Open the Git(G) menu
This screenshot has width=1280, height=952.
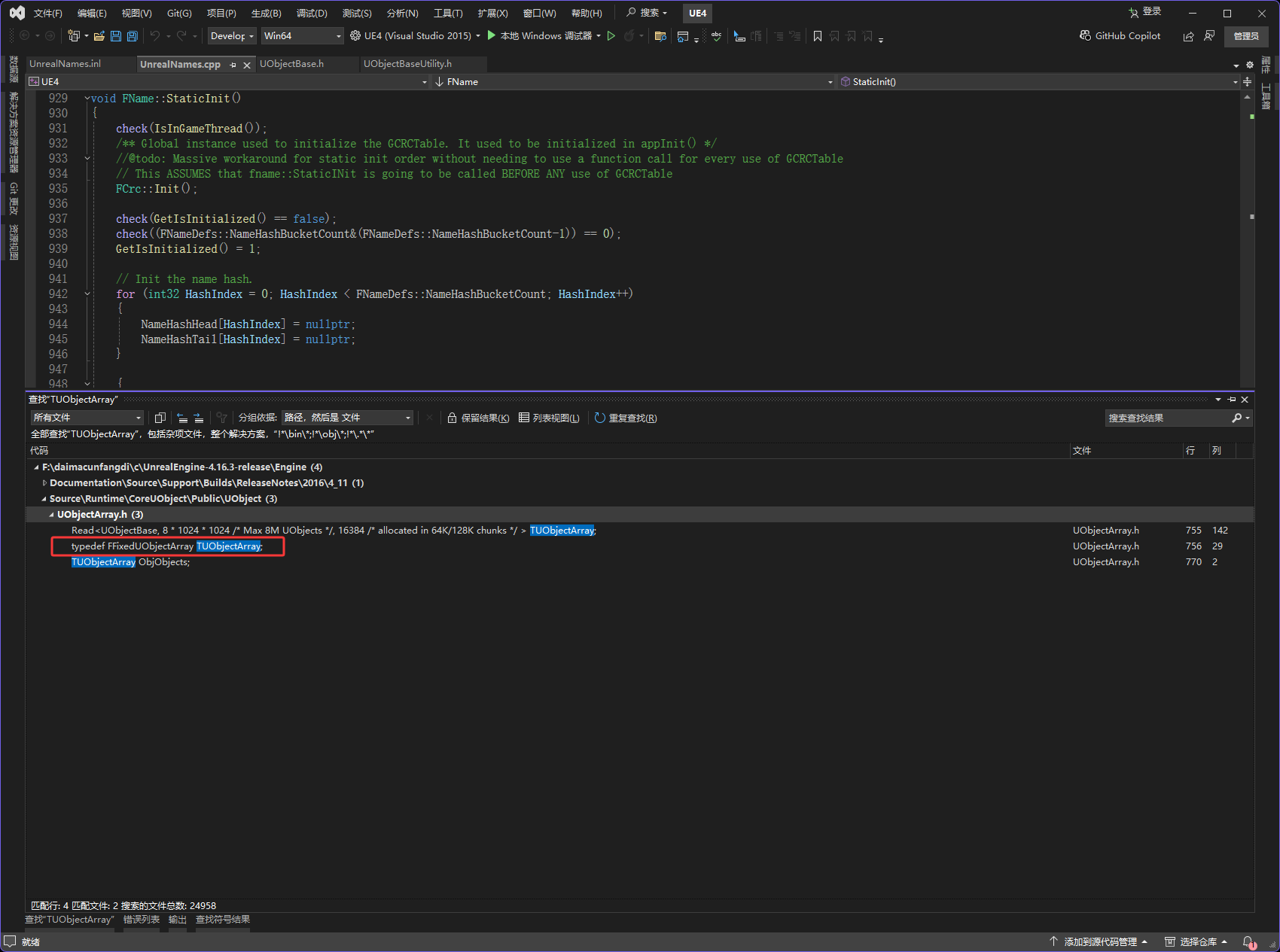(179, 13)
